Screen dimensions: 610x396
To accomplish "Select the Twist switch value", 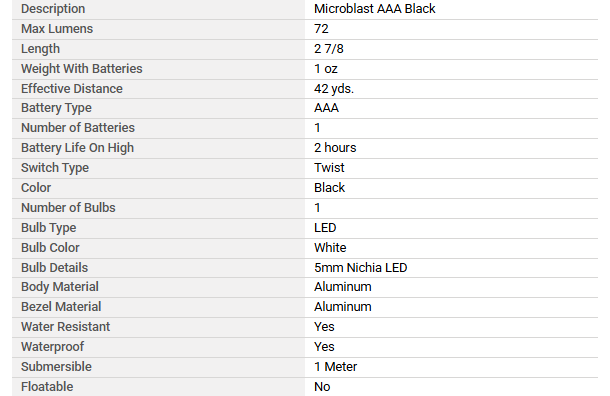I will [329, 168].
